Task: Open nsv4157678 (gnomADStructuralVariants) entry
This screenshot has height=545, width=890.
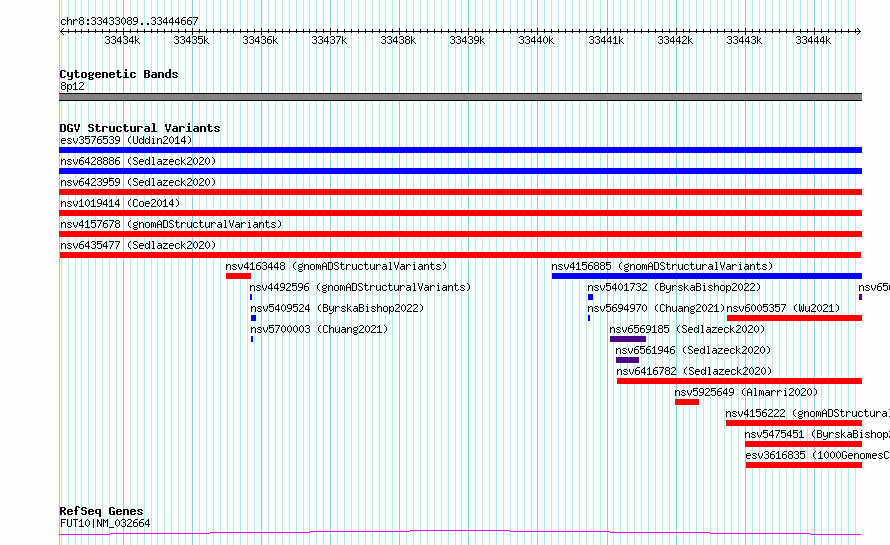Action: 171,224
